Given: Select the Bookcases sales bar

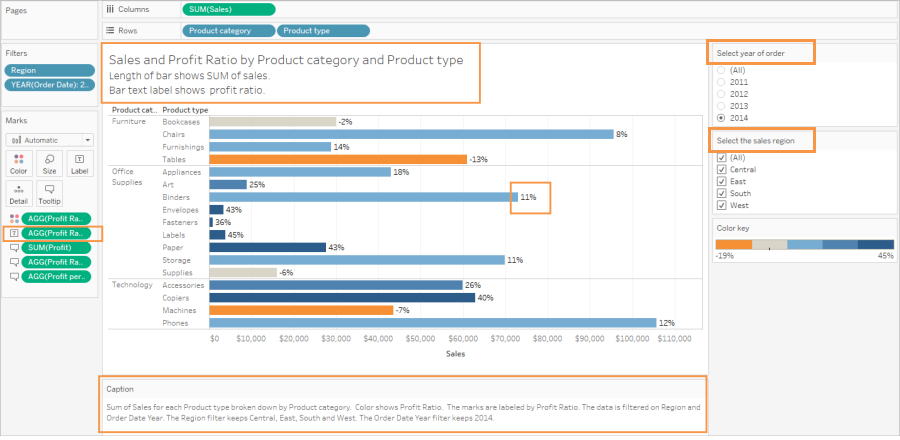Looking at the screenshot, I should point(273,122).
